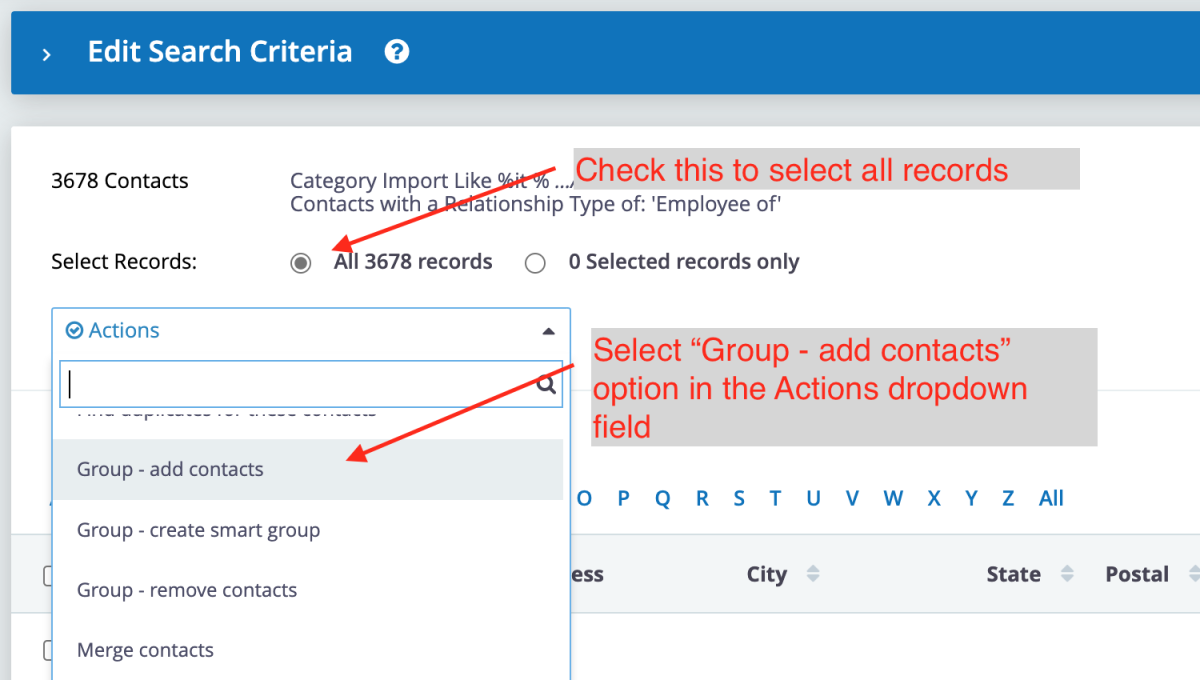Filter contacts by letter Z
The width and height of the screenshot is (1200, 680).
pyautogui.click(x=1008, y=498)
